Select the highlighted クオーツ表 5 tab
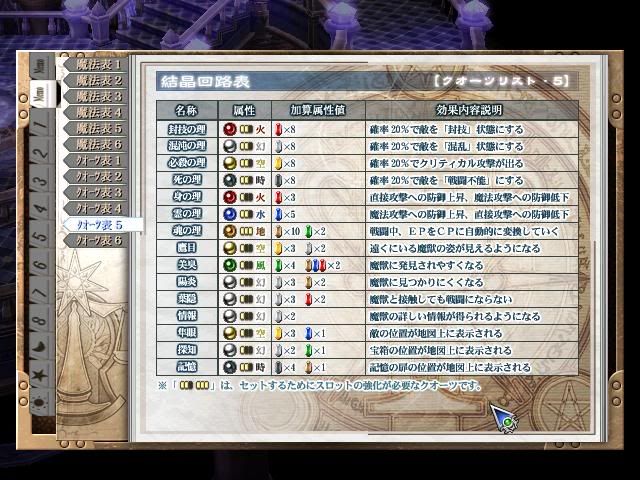Viewport: 640px width, 480px height. [x=102, y=224]
